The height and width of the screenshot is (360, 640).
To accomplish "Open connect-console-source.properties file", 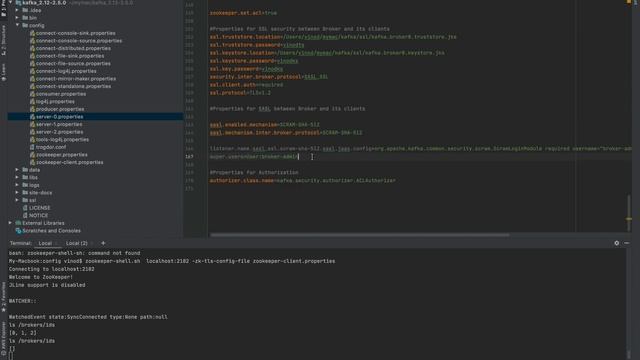I will [x=79, y=41].
